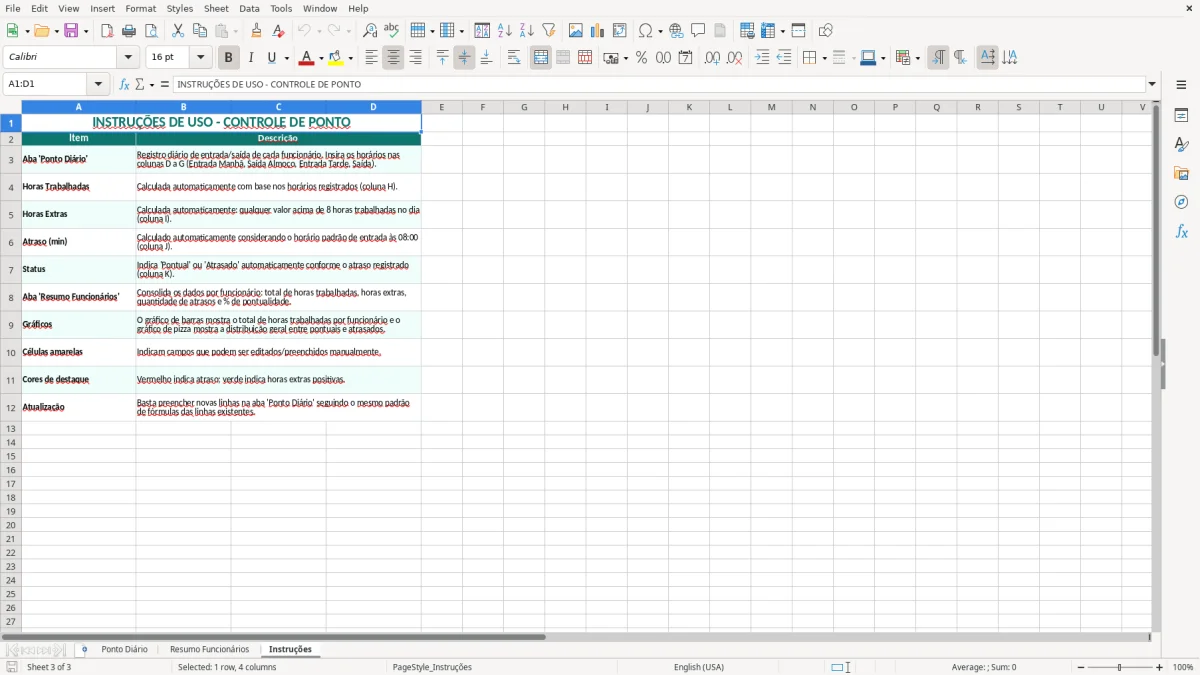Align cell text right
Viewport: 1200px width, 675px height.
(x=415, y=58)
